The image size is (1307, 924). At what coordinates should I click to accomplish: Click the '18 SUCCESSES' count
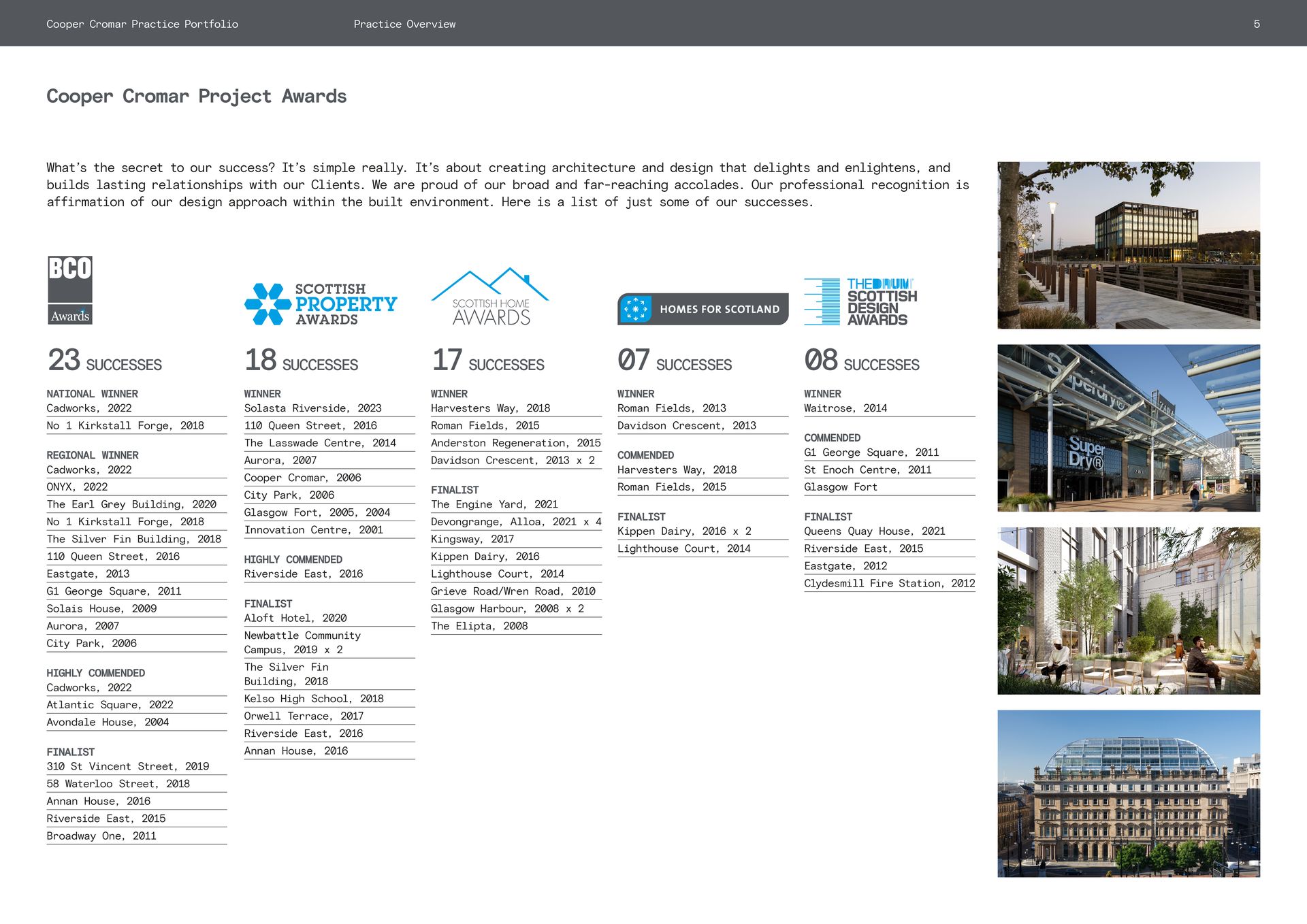tap(301, 360)
